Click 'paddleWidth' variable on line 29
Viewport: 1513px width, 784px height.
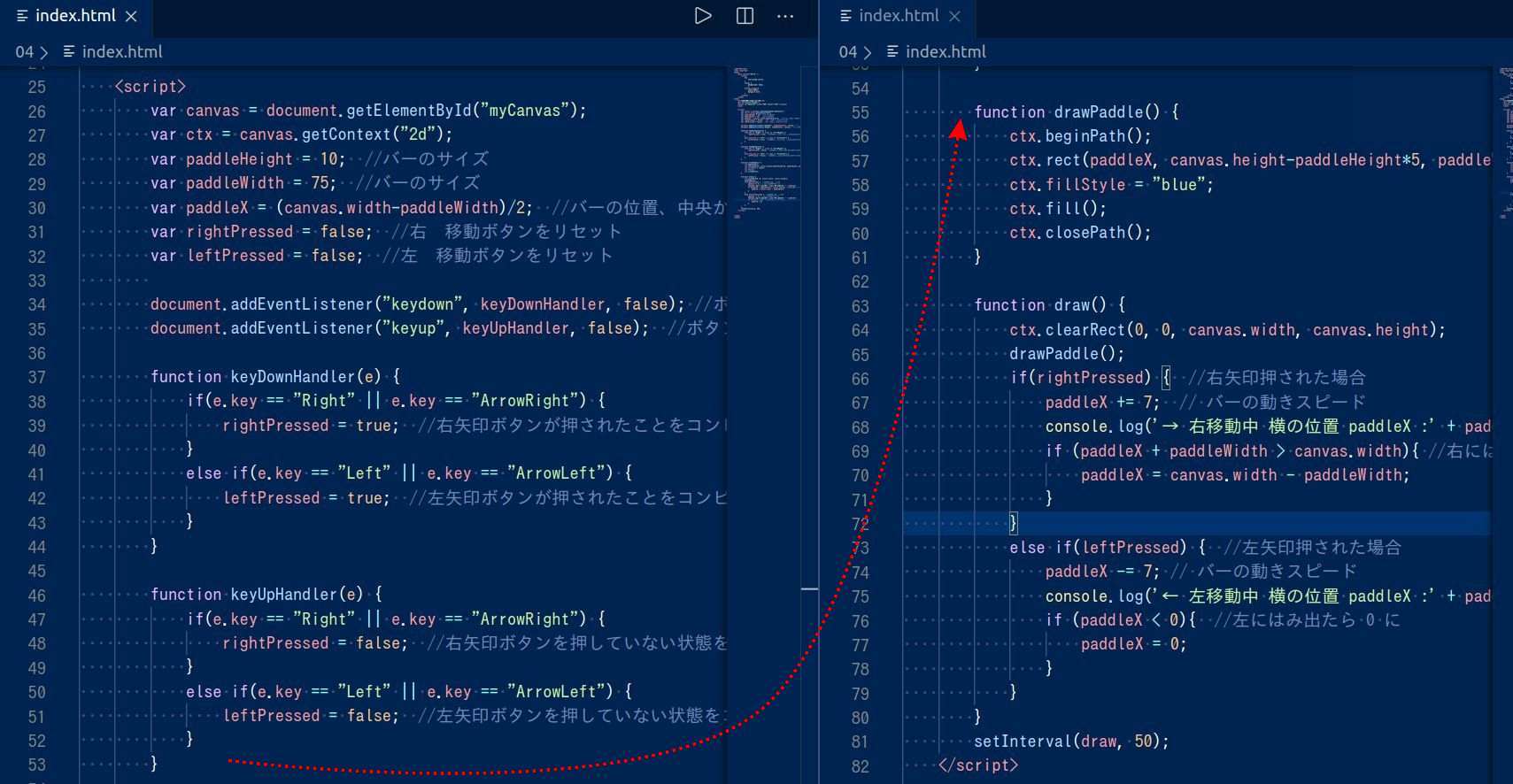tap(235, 183)
